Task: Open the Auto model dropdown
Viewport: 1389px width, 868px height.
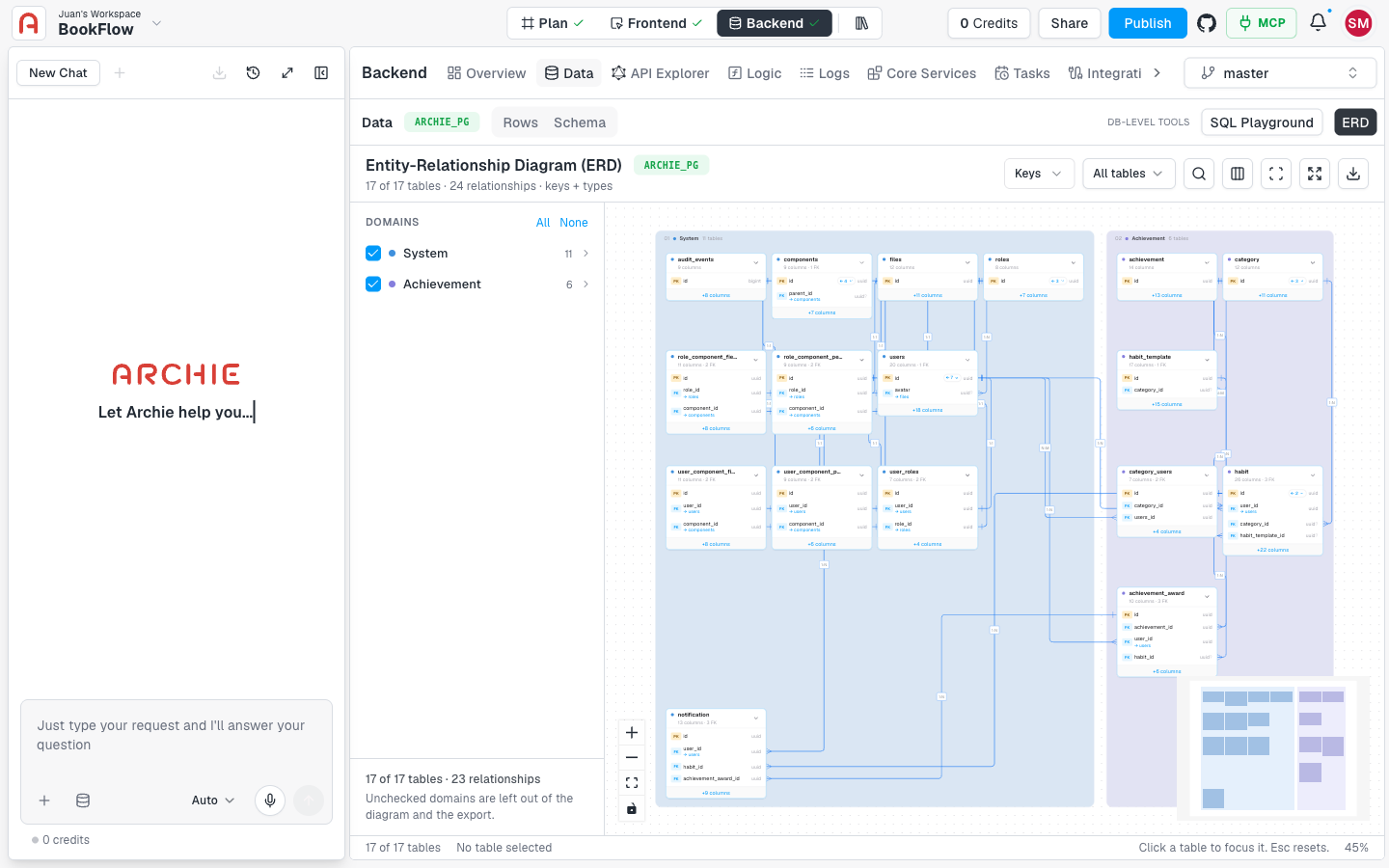Action: click(x=213, y=800)
